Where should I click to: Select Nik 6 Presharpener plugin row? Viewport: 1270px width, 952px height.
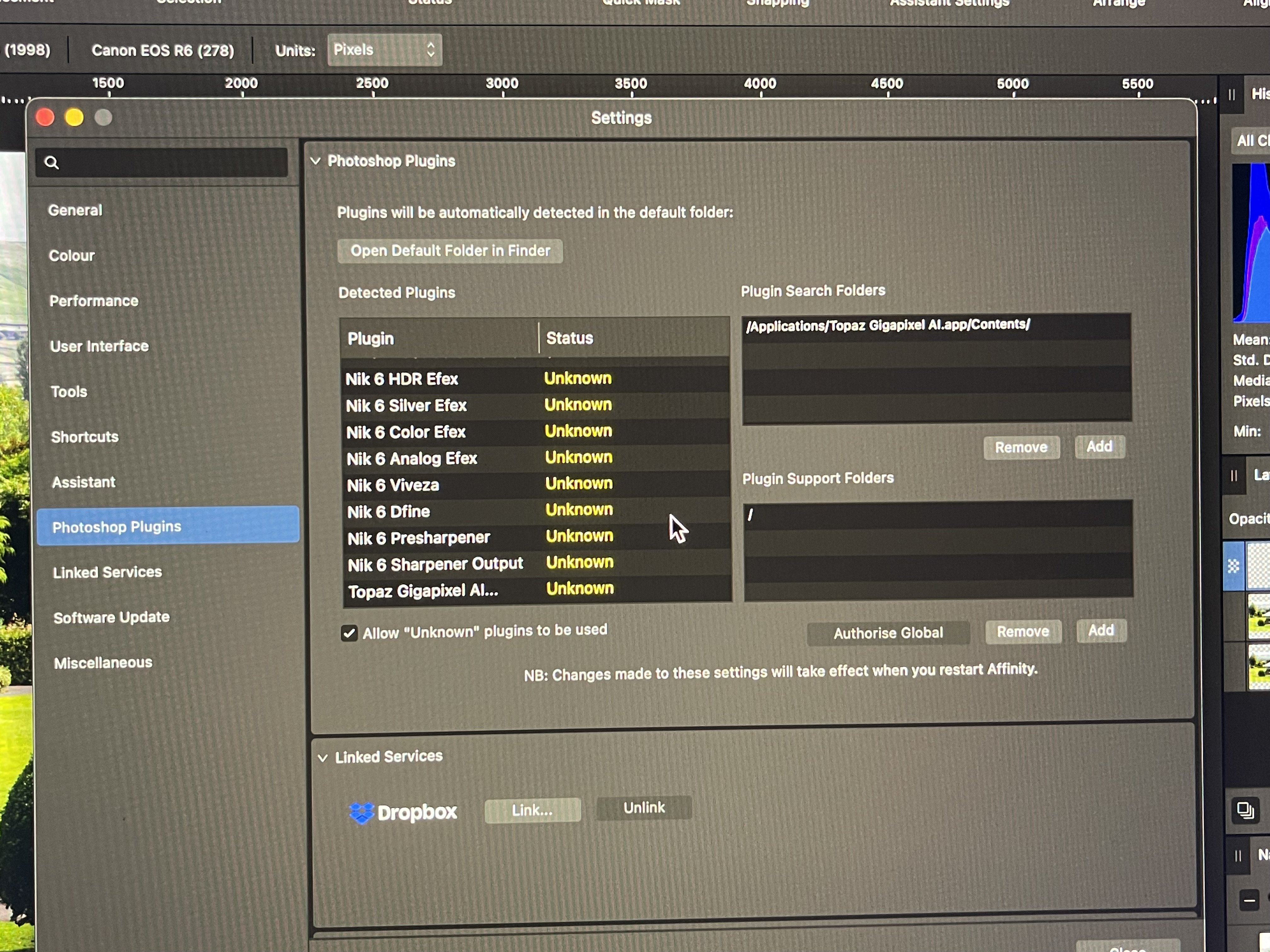click(537, 537)
